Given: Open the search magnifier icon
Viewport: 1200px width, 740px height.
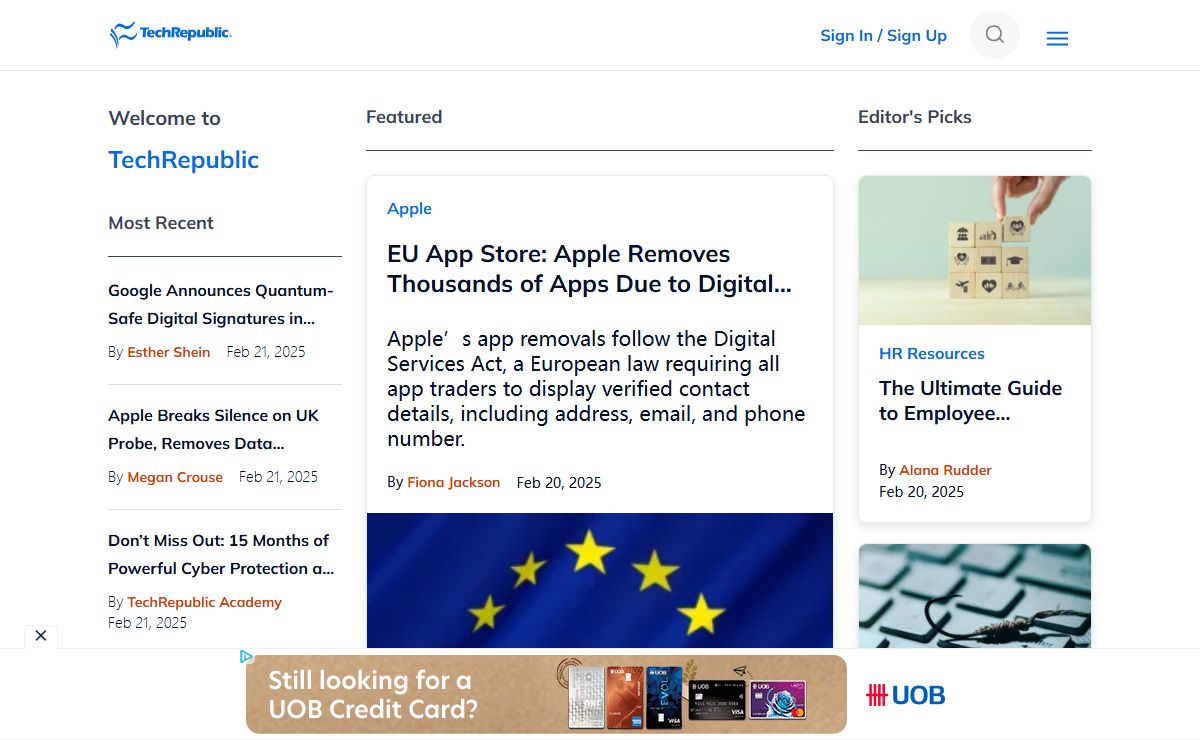Looking at the screenshot, I should [995, 35].
